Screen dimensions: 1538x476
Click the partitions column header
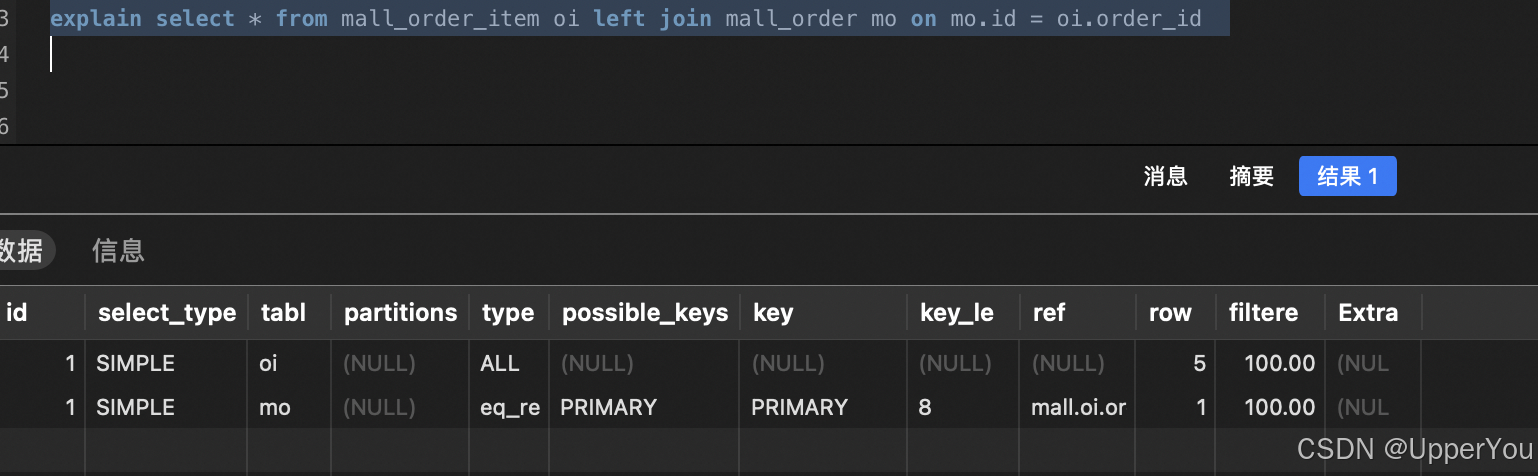[x=400, y=313]
